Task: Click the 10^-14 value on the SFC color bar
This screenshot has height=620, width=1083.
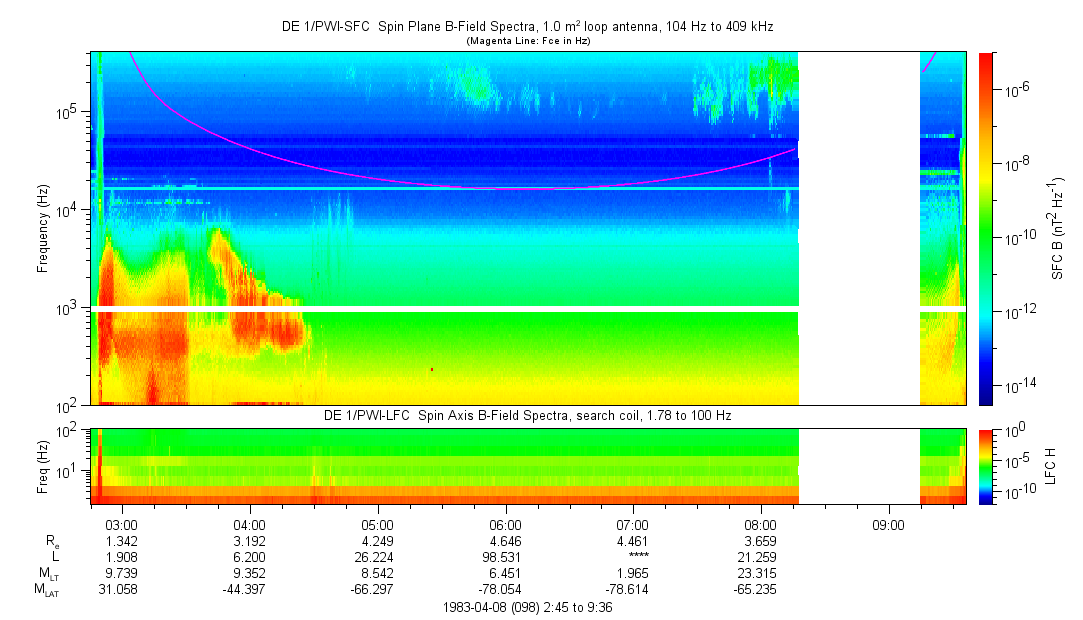Action: [1020, 386]
